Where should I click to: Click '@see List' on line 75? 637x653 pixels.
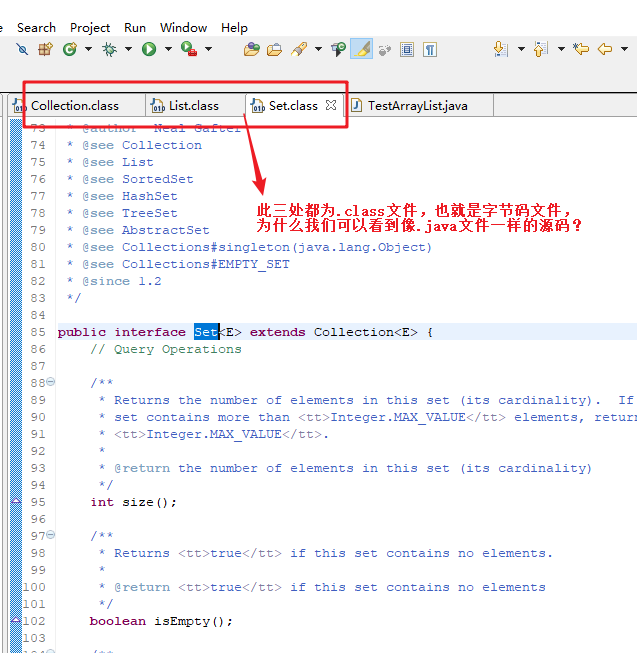(118, 162)
